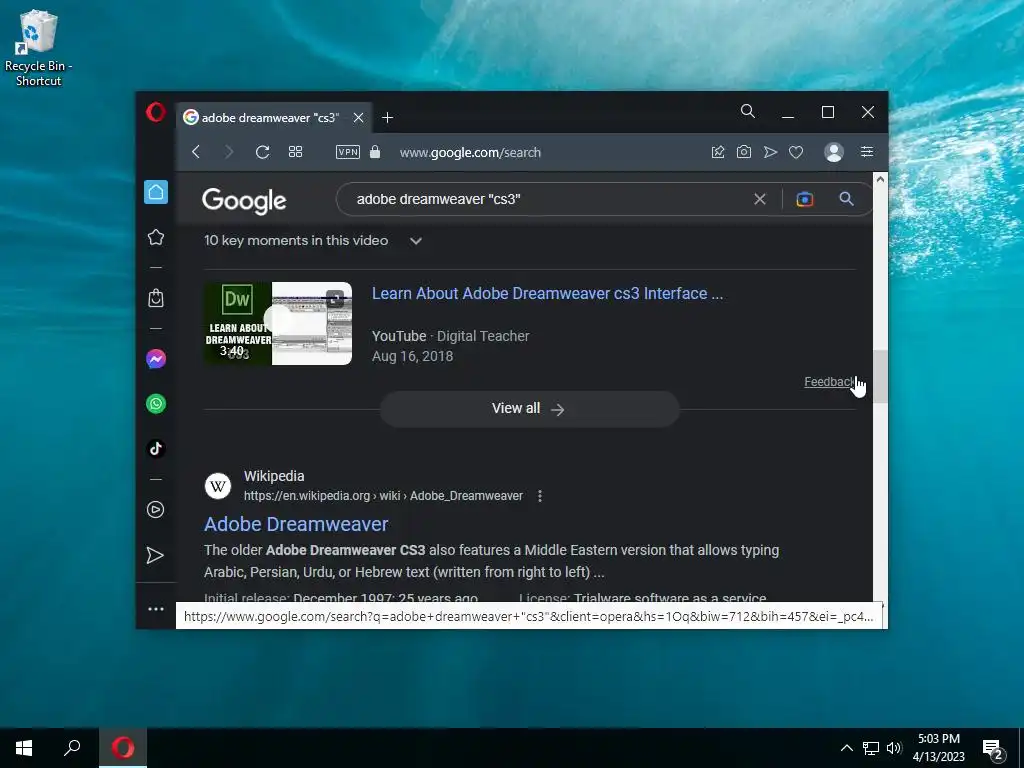Click Opera icon in the taskbar
This screenshot has width=1024, height=768.
click(123, 748)
